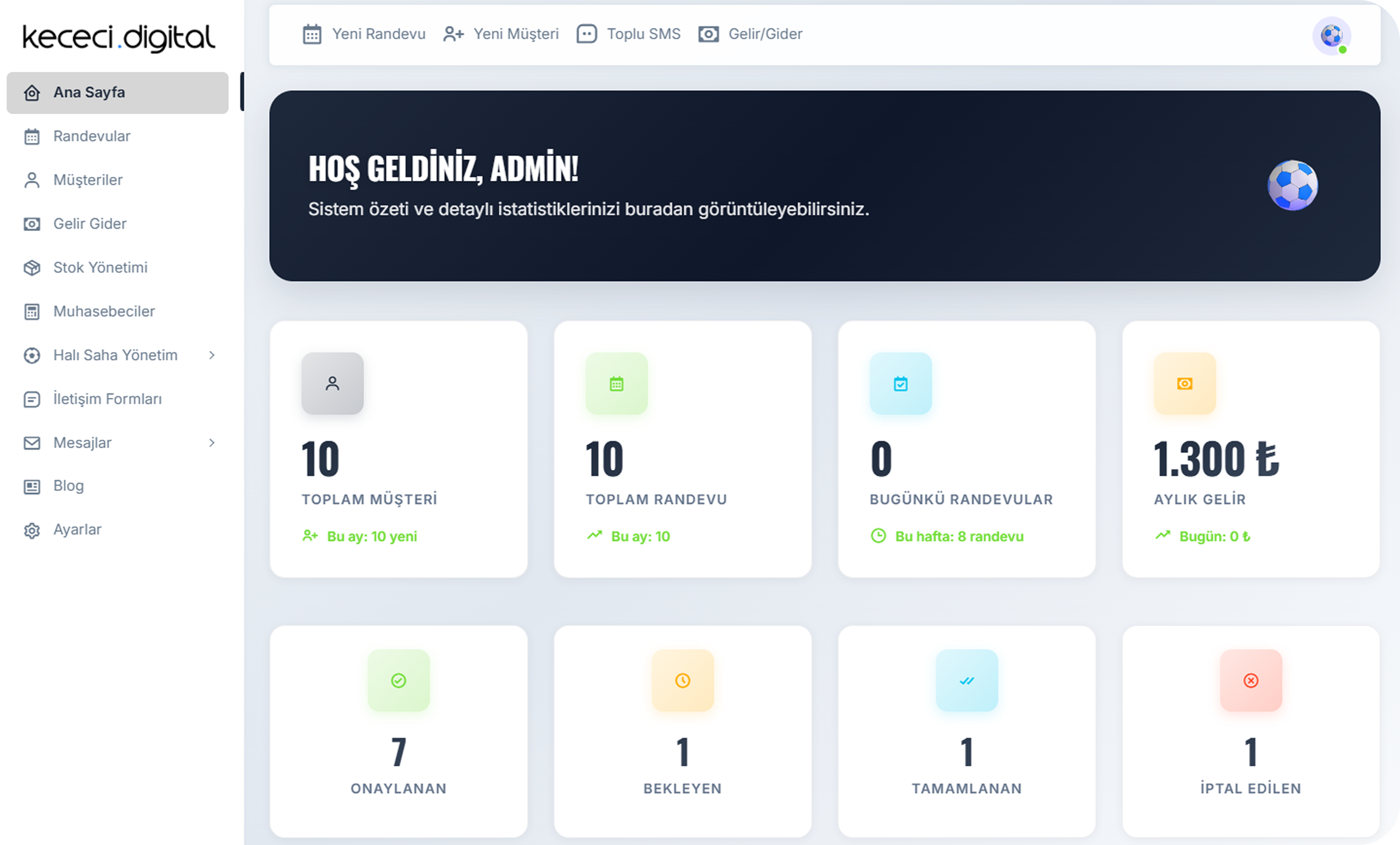Click the Gelir/Gider cash icon in top bar
This screenshot has width=1400, height=845.
tap(709, 34)
